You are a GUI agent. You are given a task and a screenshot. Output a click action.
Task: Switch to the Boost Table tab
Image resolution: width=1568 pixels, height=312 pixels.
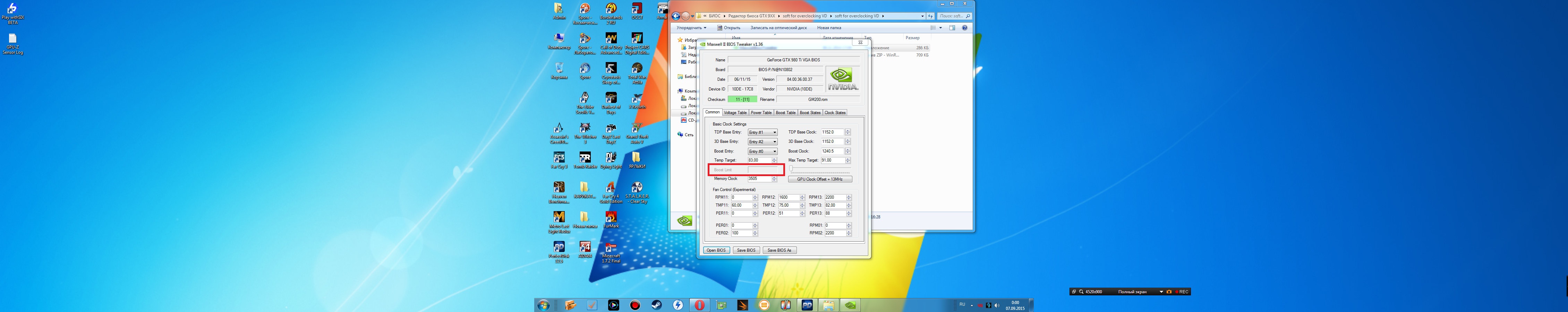coord(785,113)
